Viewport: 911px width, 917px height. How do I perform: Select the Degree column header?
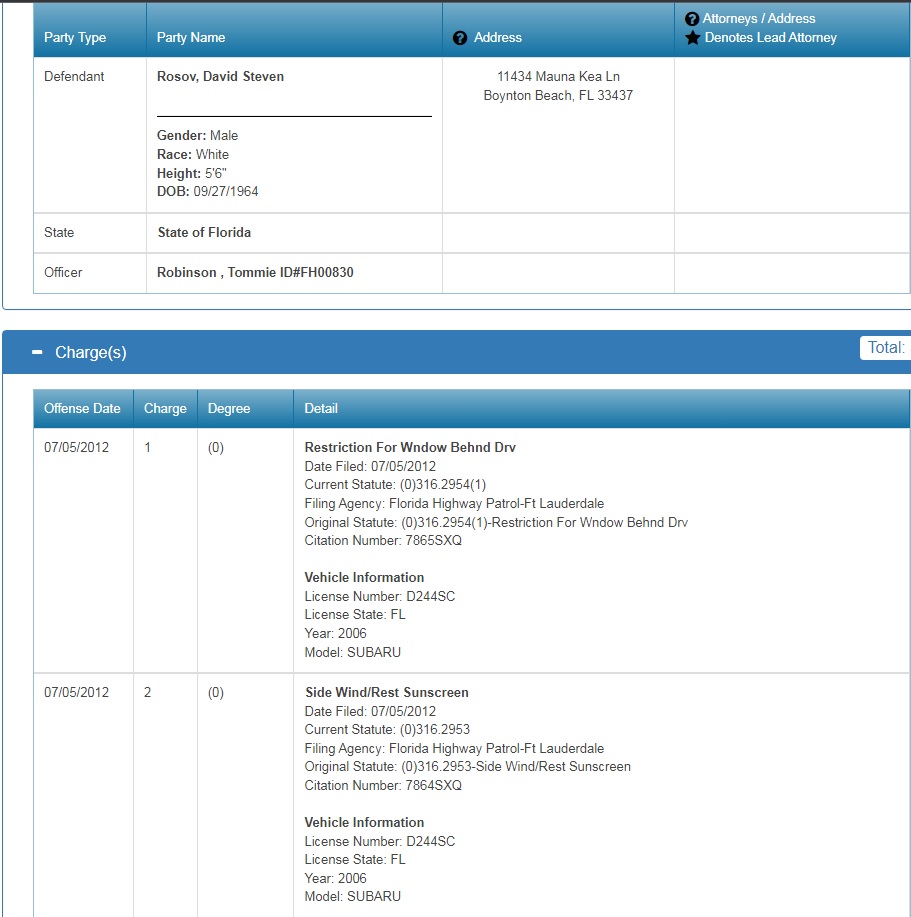coord(229,408)
